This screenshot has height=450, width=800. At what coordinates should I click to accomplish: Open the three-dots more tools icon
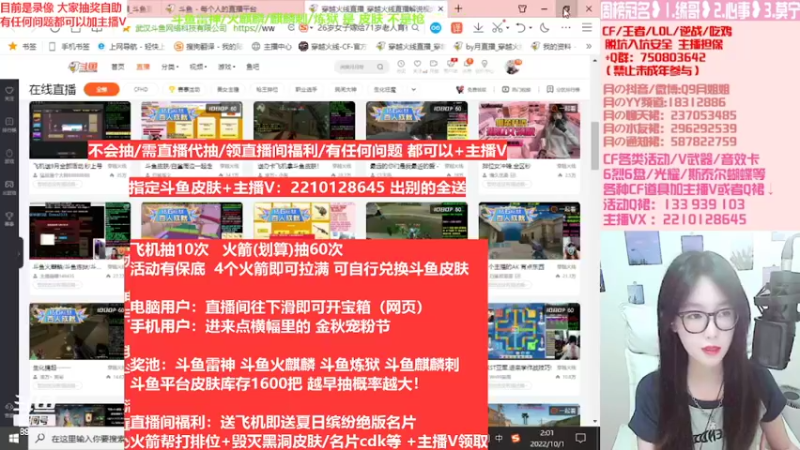566,28
